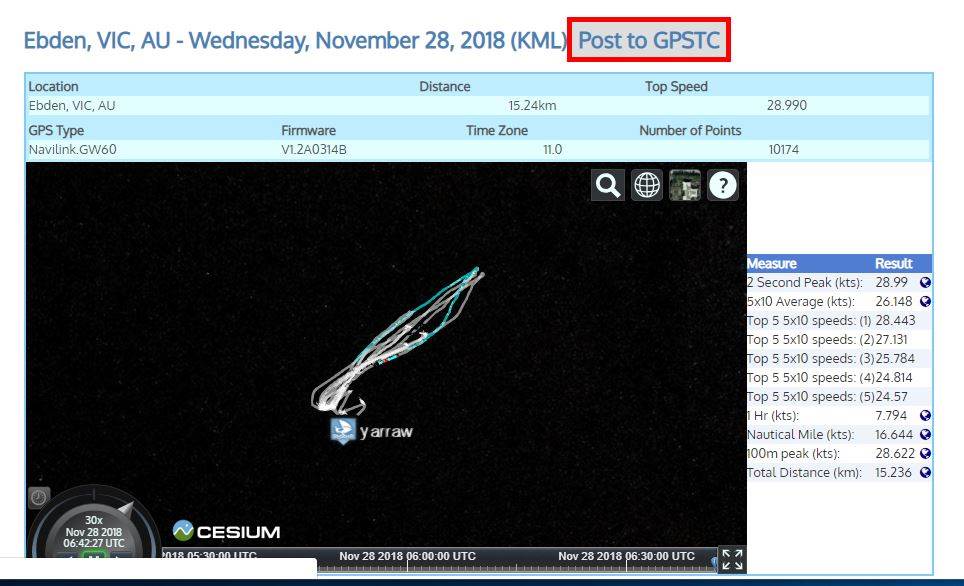This screenshot has width=964, height=586.
Task: Click globe icon beside 100m peak
Action: tap(925, 454)
